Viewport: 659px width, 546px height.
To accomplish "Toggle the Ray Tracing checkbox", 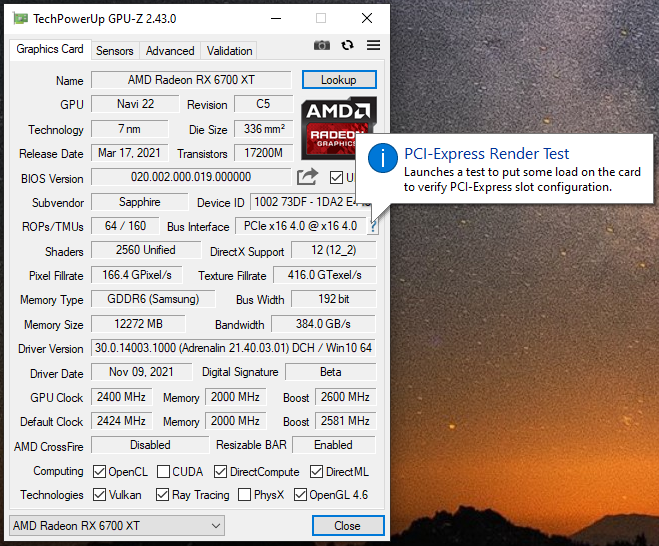I will tap(162, 494).
